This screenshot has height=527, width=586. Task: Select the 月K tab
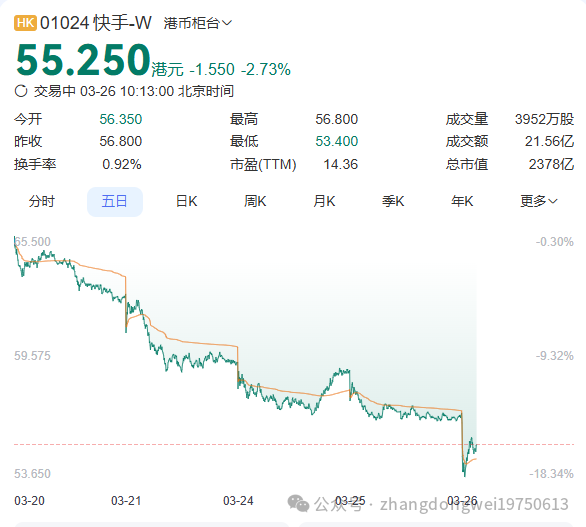324,201
